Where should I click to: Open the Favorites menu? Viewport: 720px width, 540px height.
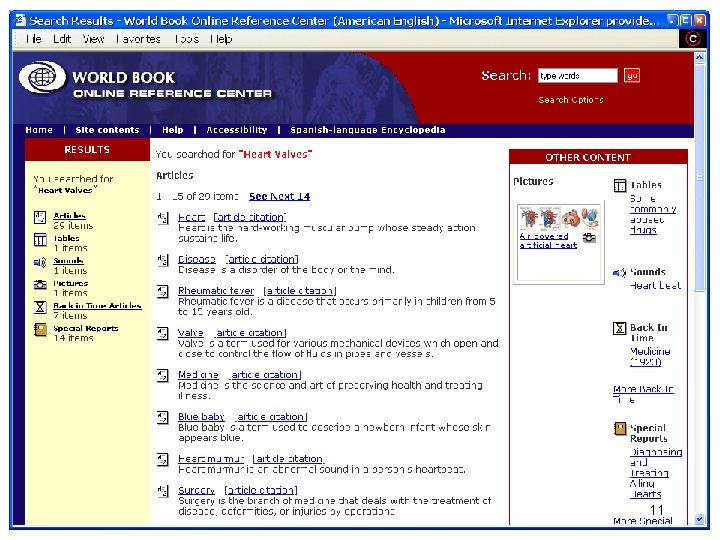point(138,39)
